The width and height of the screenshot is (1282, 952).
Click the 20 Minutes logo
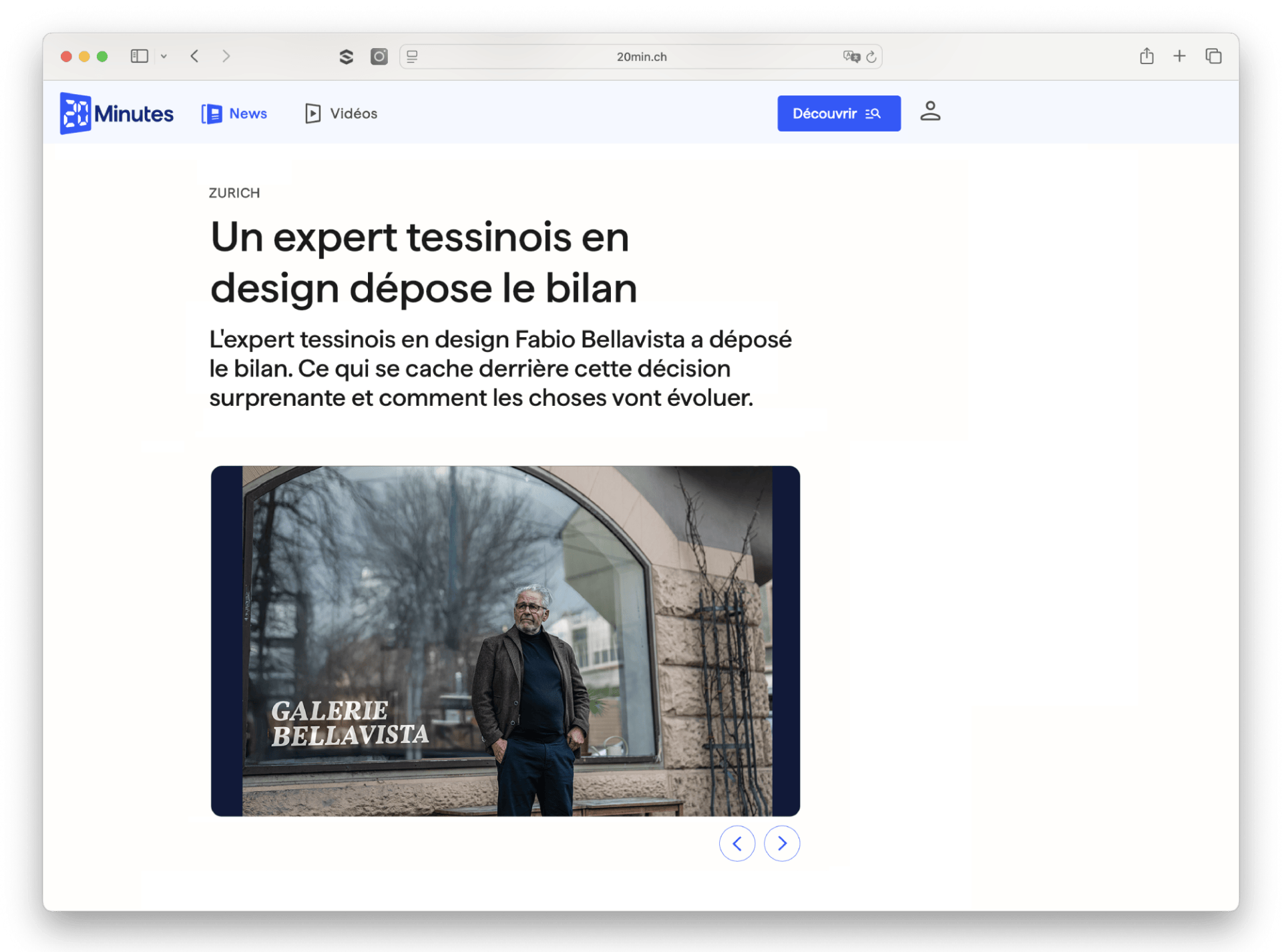[x=116, y=113]
